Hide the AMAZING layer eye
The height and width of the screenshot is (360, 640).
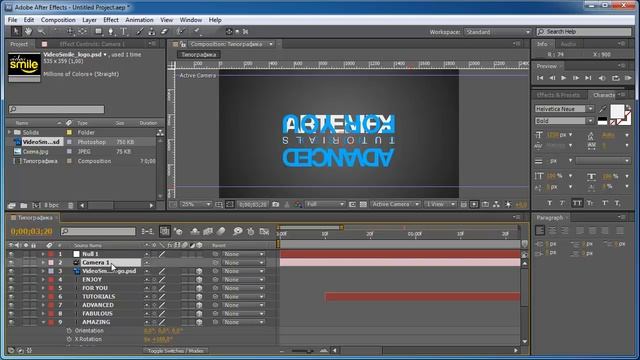[11, 322]
